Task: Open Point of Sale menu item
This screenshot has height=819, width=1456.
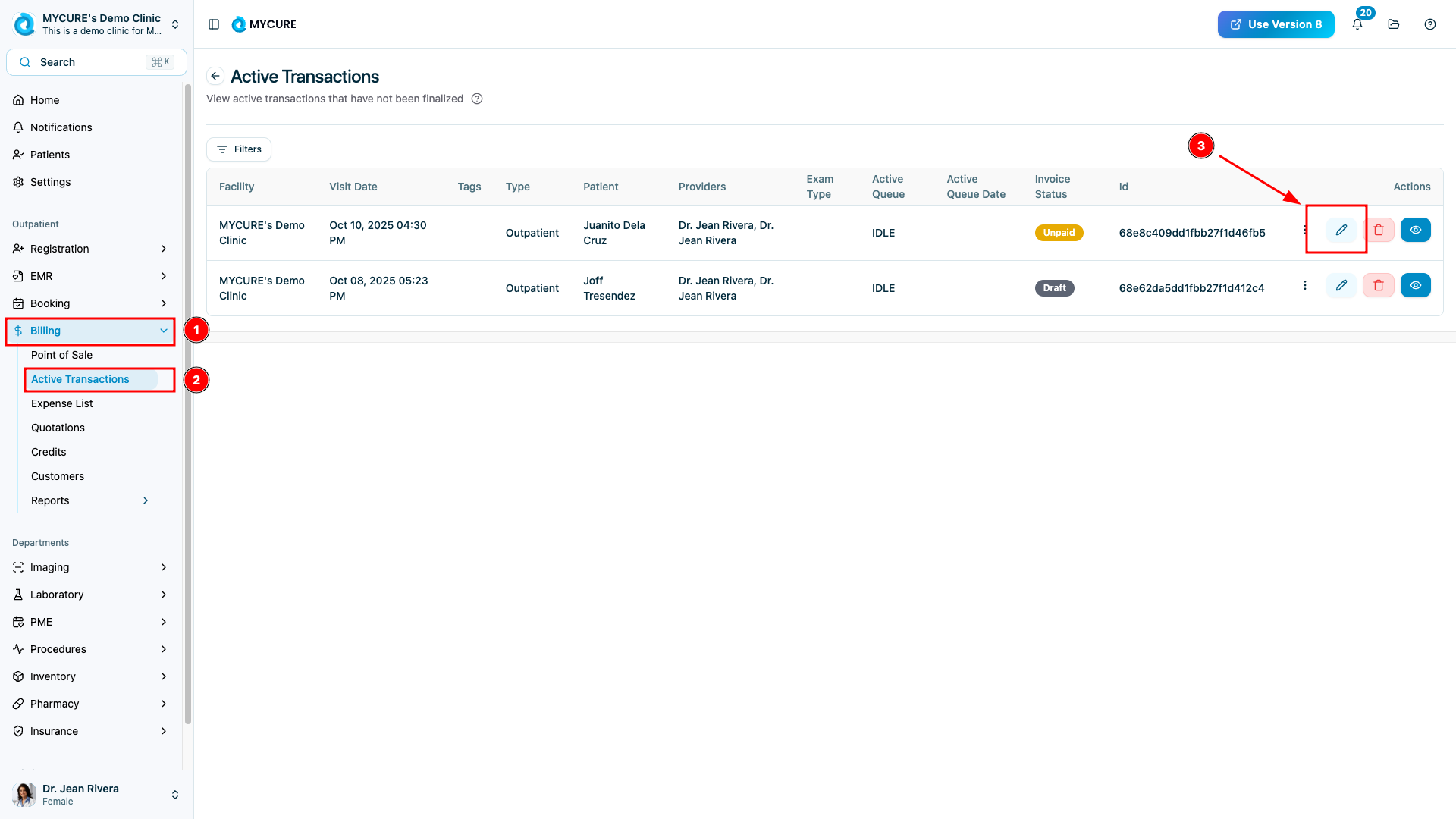Action: [61, 355]
